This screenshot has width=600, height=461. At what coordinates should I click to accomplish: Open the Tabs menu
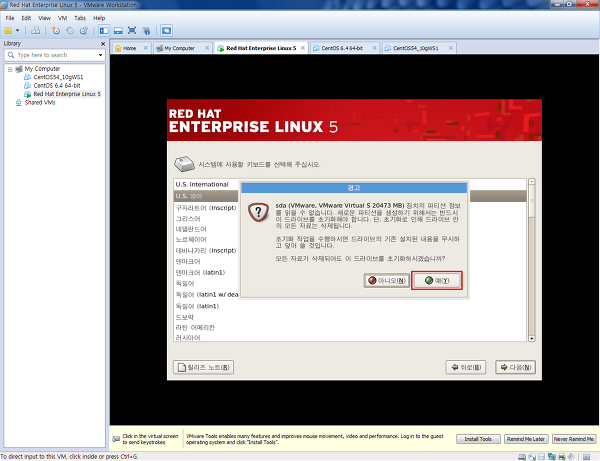(x=80, y=18)
